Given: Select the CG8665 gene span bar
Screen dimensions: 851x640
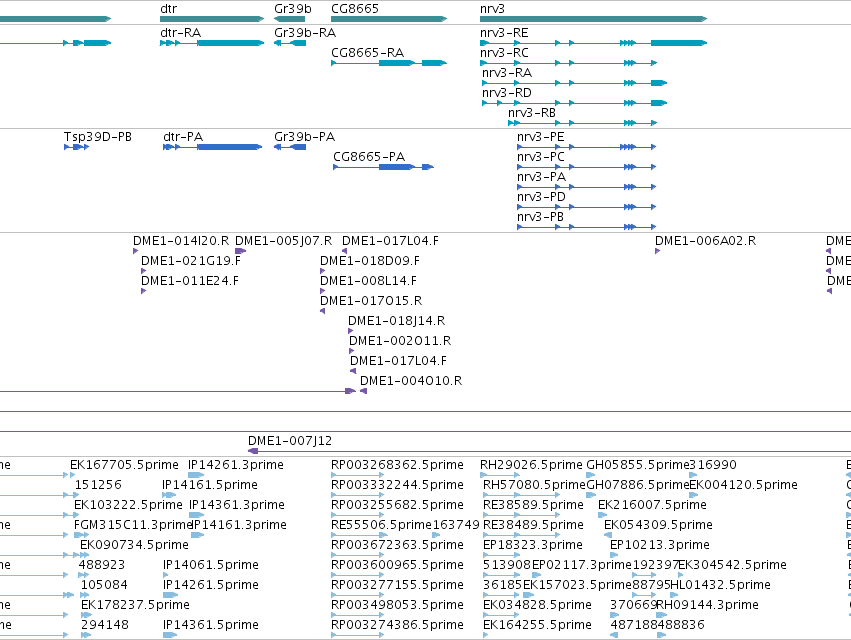Looking at the screenshot, I should [389, 19].
